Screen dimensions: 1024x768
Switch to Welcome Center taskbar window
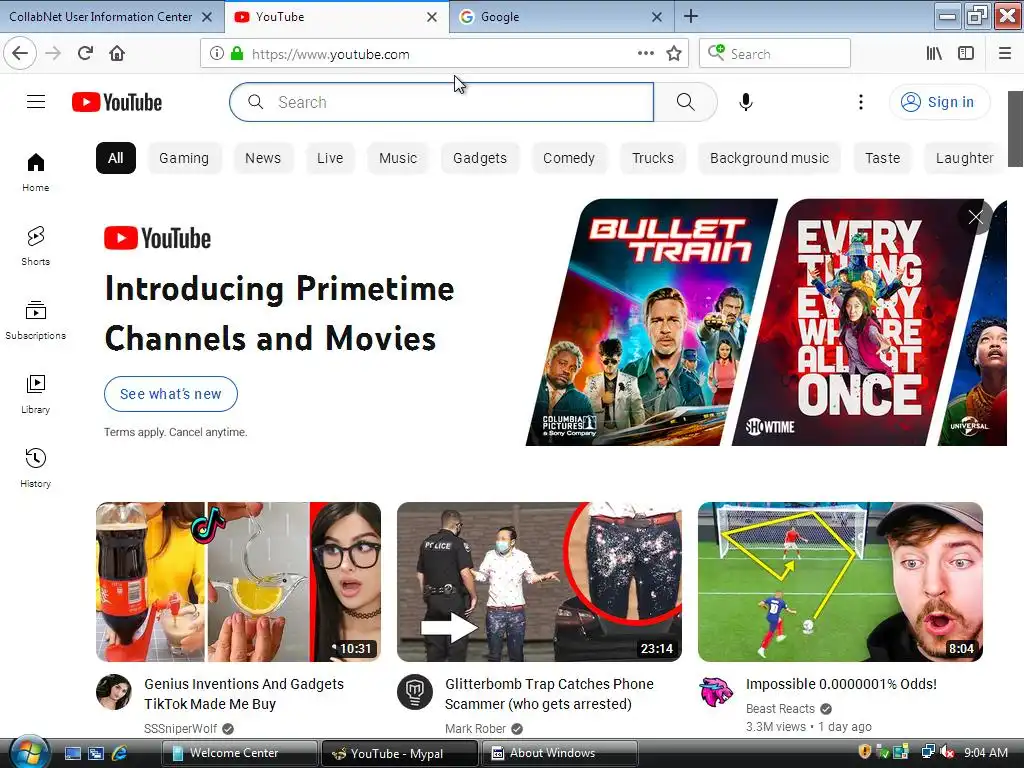pyautogui.click(x=239, y=753)
